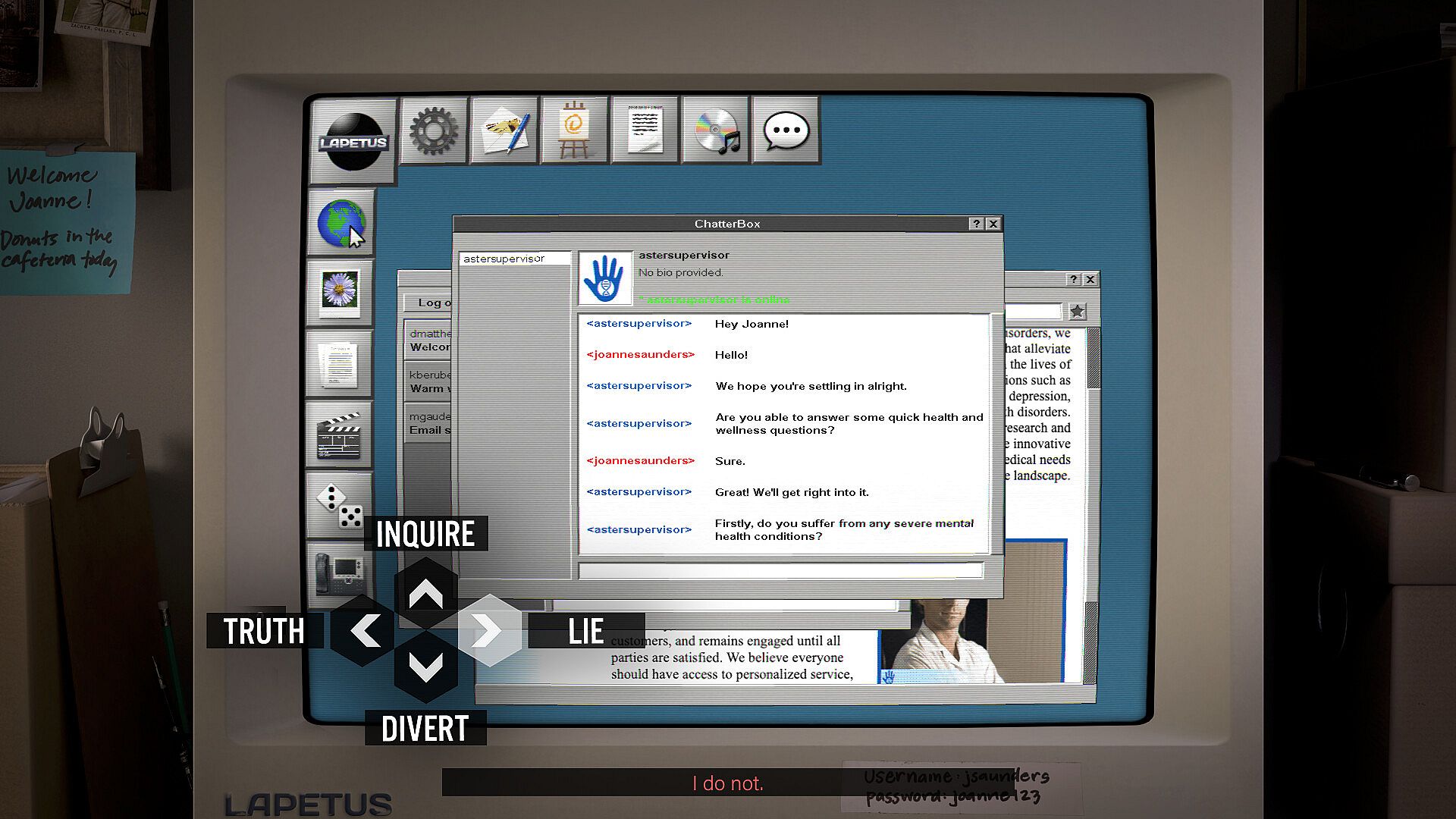Click the globe web browser icon

(x=340, y=223)
